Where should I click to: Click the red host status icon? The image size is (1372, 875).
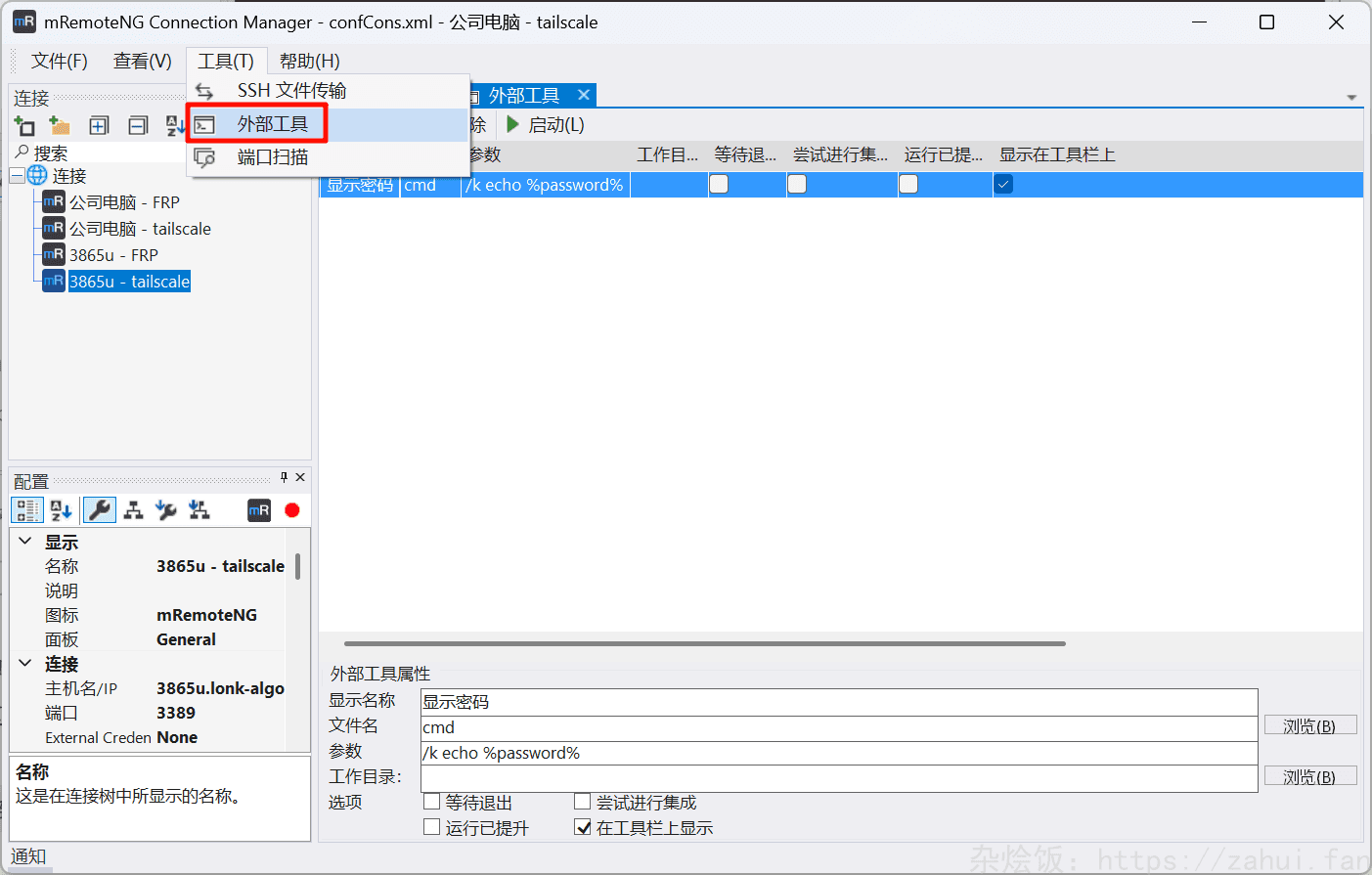291,510
